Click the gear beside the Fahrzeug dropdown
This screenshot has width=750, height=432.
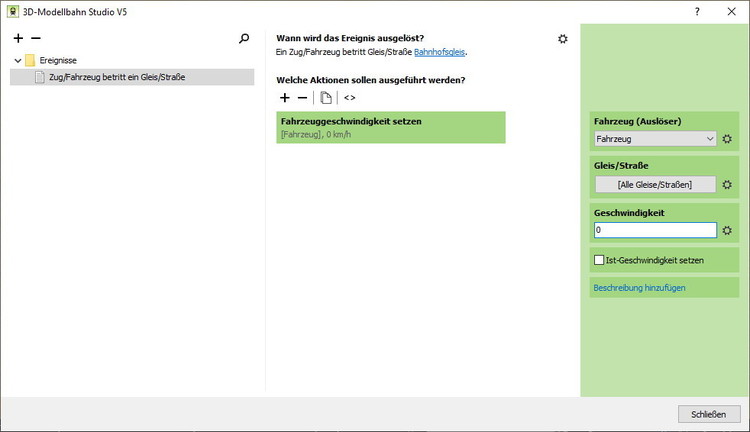point(728,139)
